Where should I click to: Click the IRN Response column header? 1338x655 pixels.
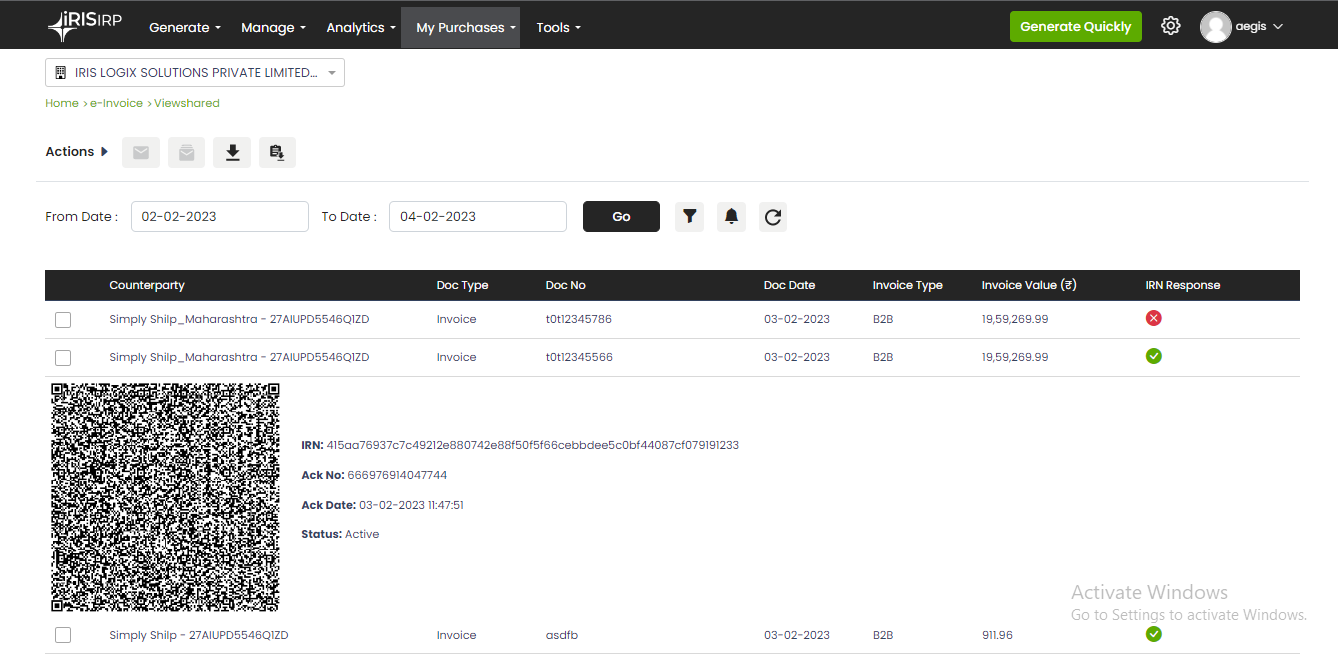click(x=1183, y=285)
